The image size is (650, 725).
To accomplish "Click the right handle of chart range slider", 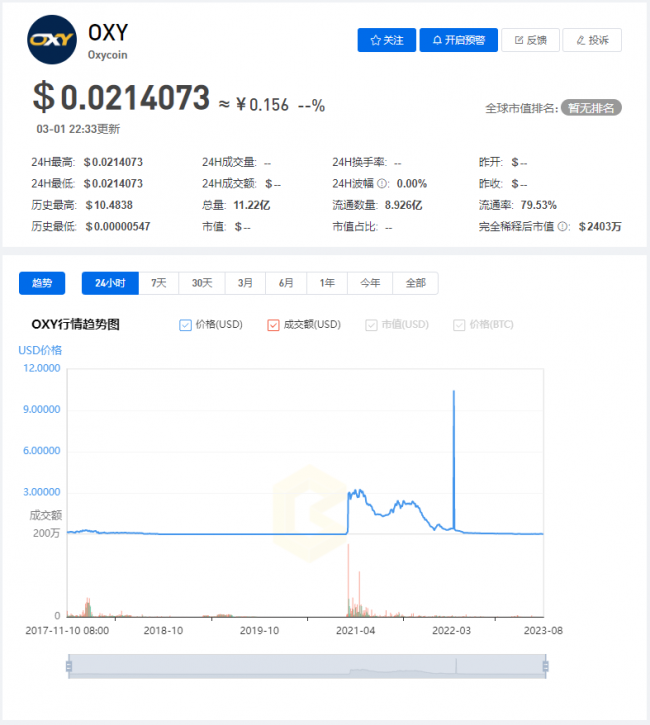I will [546, 666].
